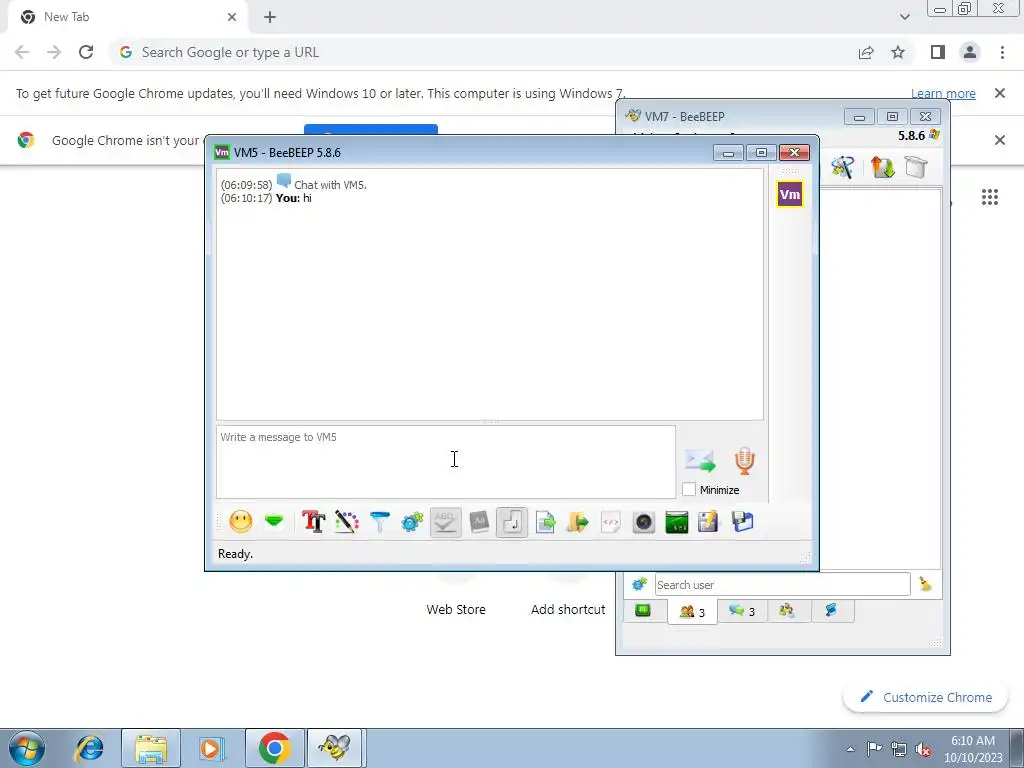Open the chats tab showing 3 in VM7
The height and width of the screenshot is (768, 1024).
coord(742,611)
